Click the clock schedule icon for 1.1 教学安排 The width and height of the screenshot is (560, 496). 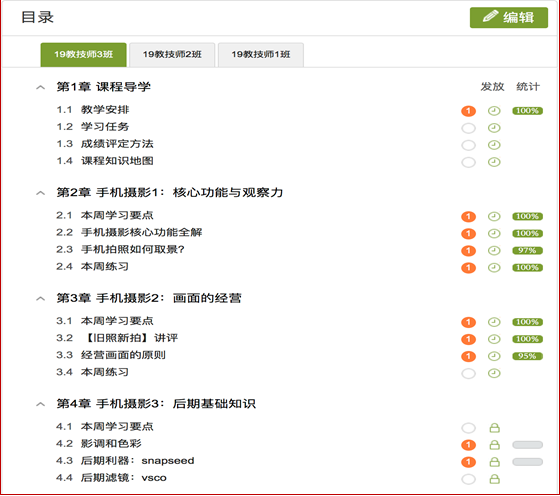tap(494, 111)
